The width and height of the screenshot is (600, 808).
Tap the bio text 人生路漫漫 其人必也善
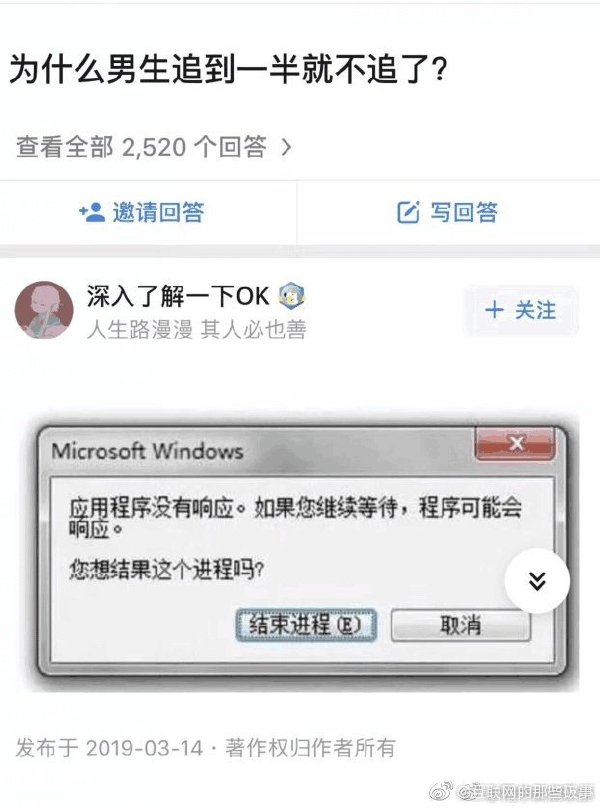(196, 329)
